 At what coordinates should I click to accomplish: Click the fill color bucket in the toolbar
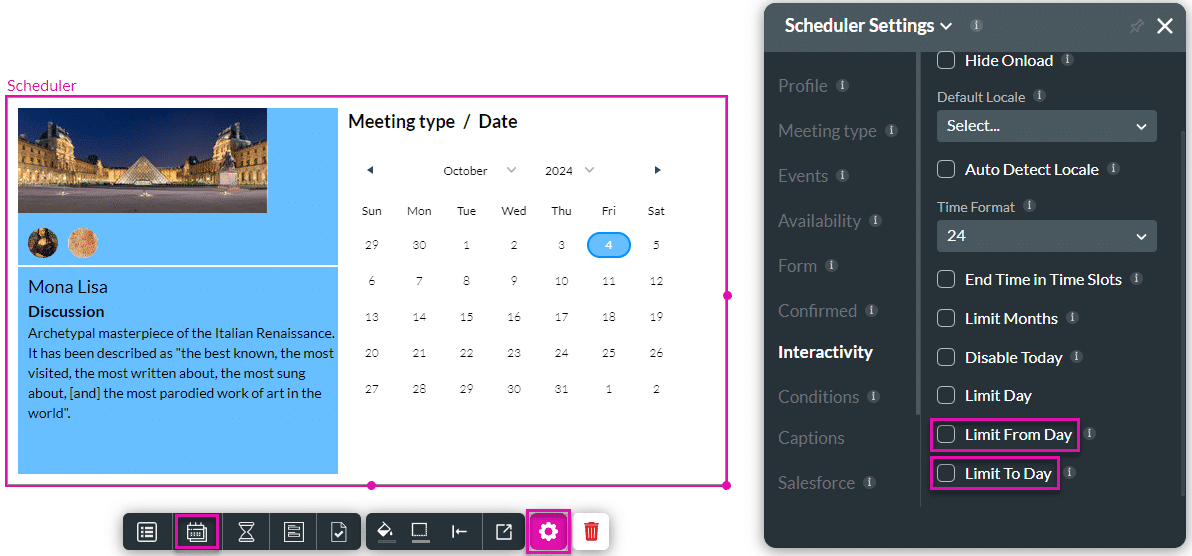pos(385,532)
